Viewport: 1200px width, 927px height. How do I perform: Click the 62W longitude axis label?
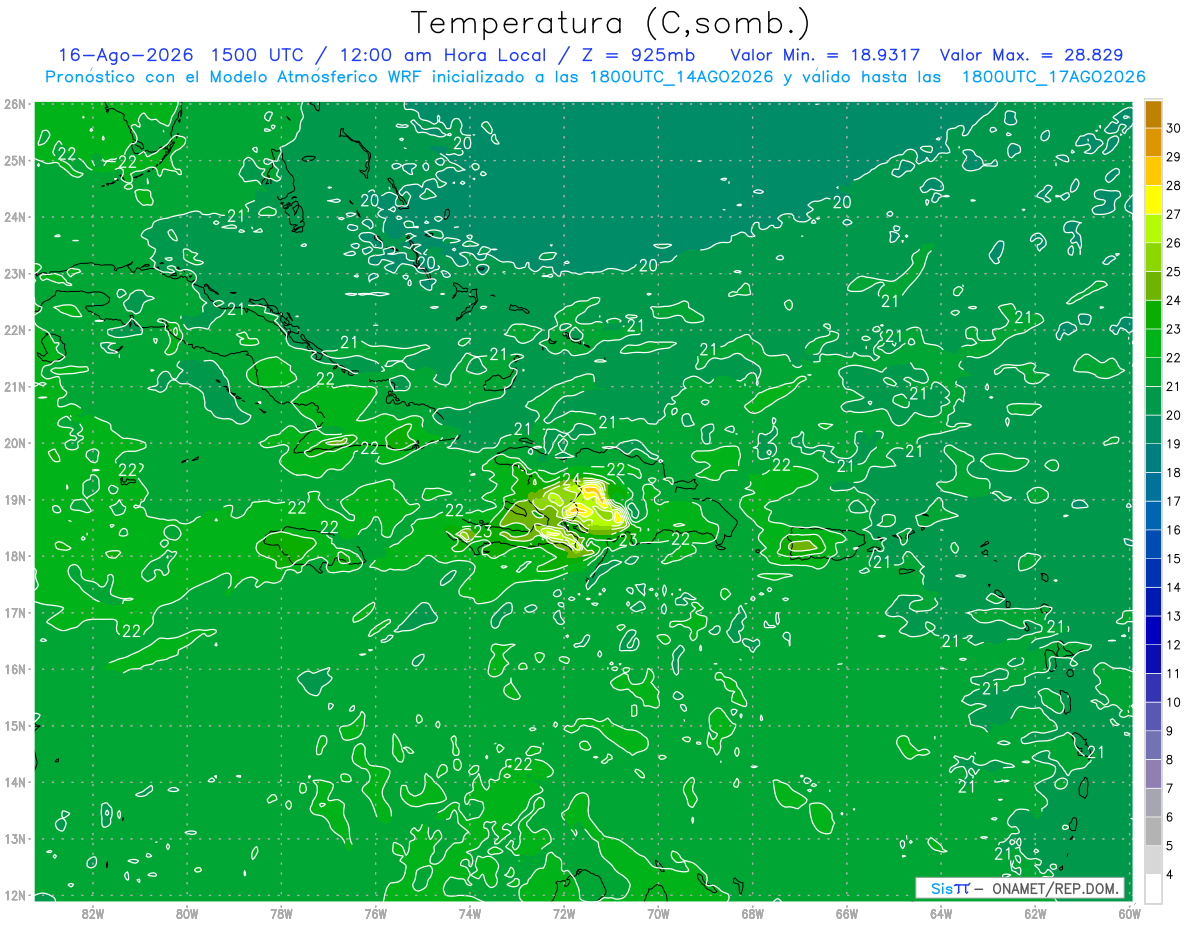click(1035, 912)
